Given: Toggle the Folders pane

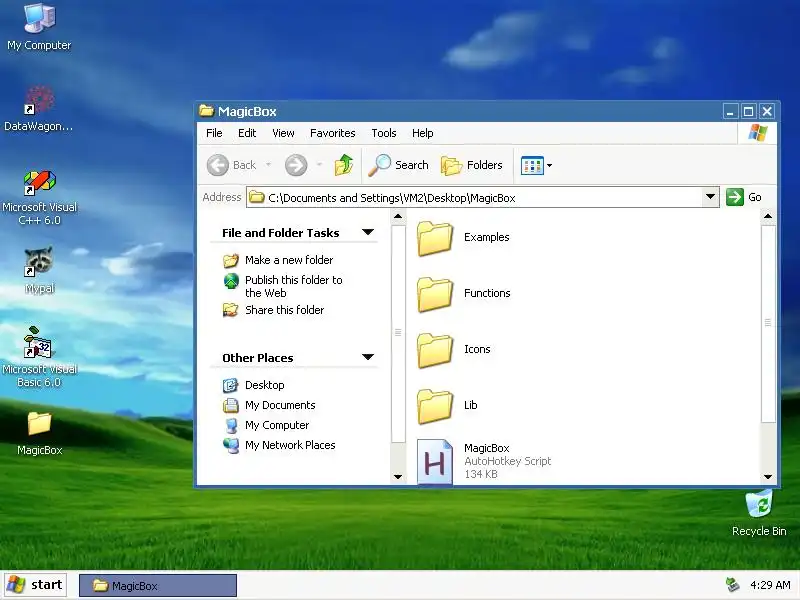Looking at the screenshot, I should [472, 165].
